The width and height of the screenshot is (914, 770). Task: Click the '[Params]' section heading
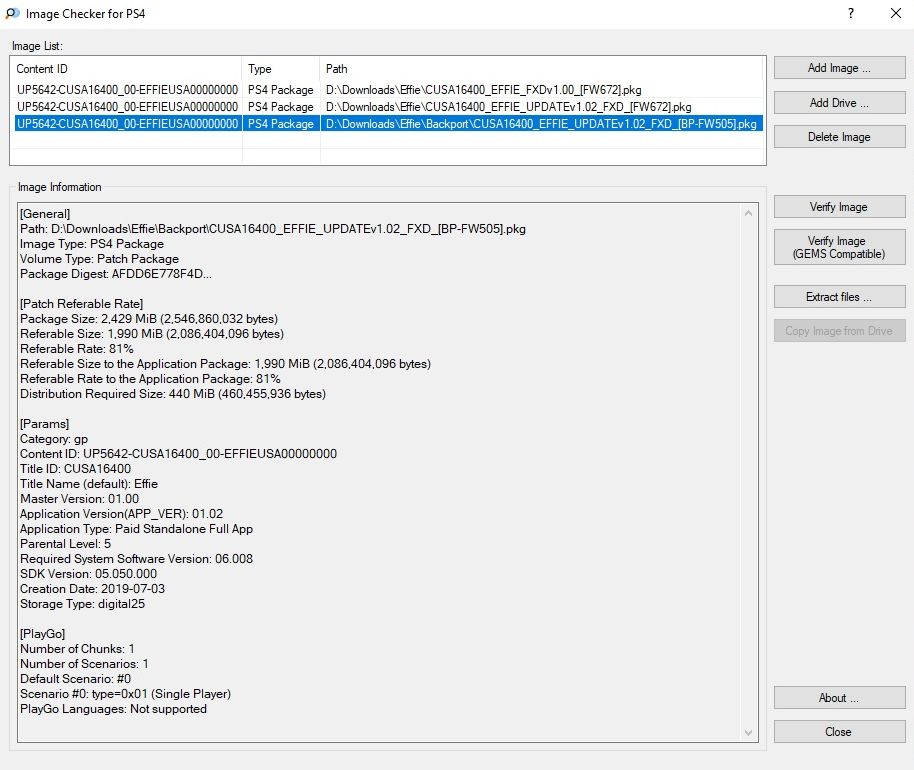click(44, 424)
